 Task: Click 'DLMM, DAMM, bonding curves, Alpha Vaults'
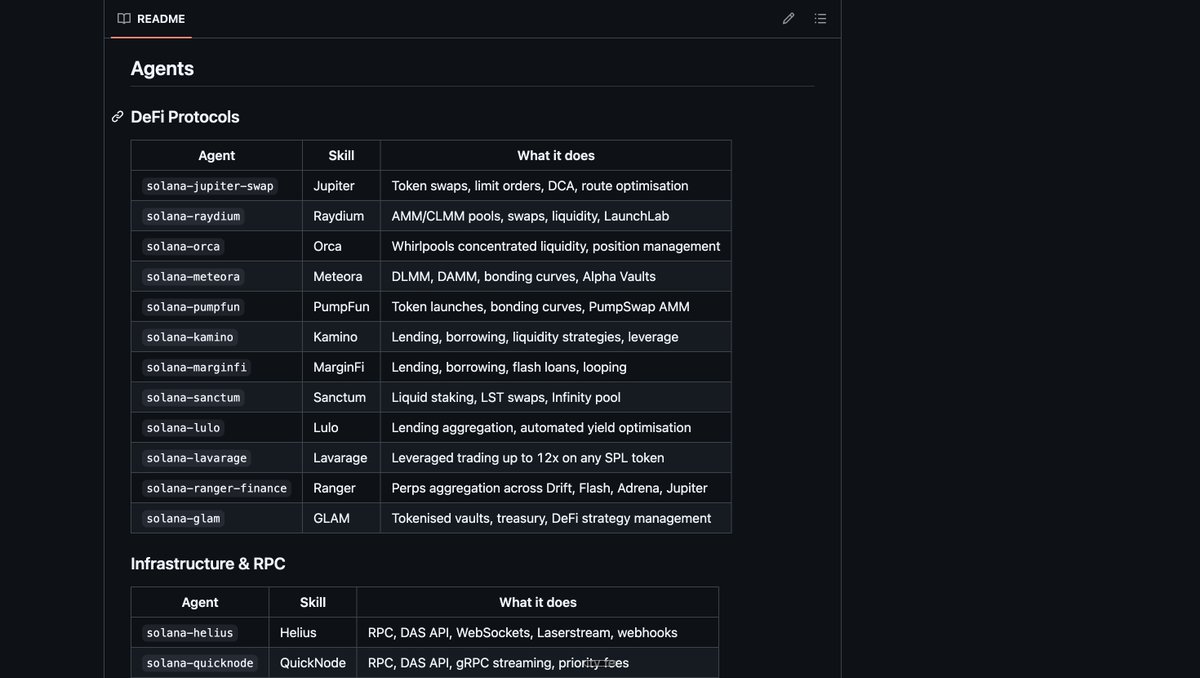pyautogui.click(x=524, y=276)
